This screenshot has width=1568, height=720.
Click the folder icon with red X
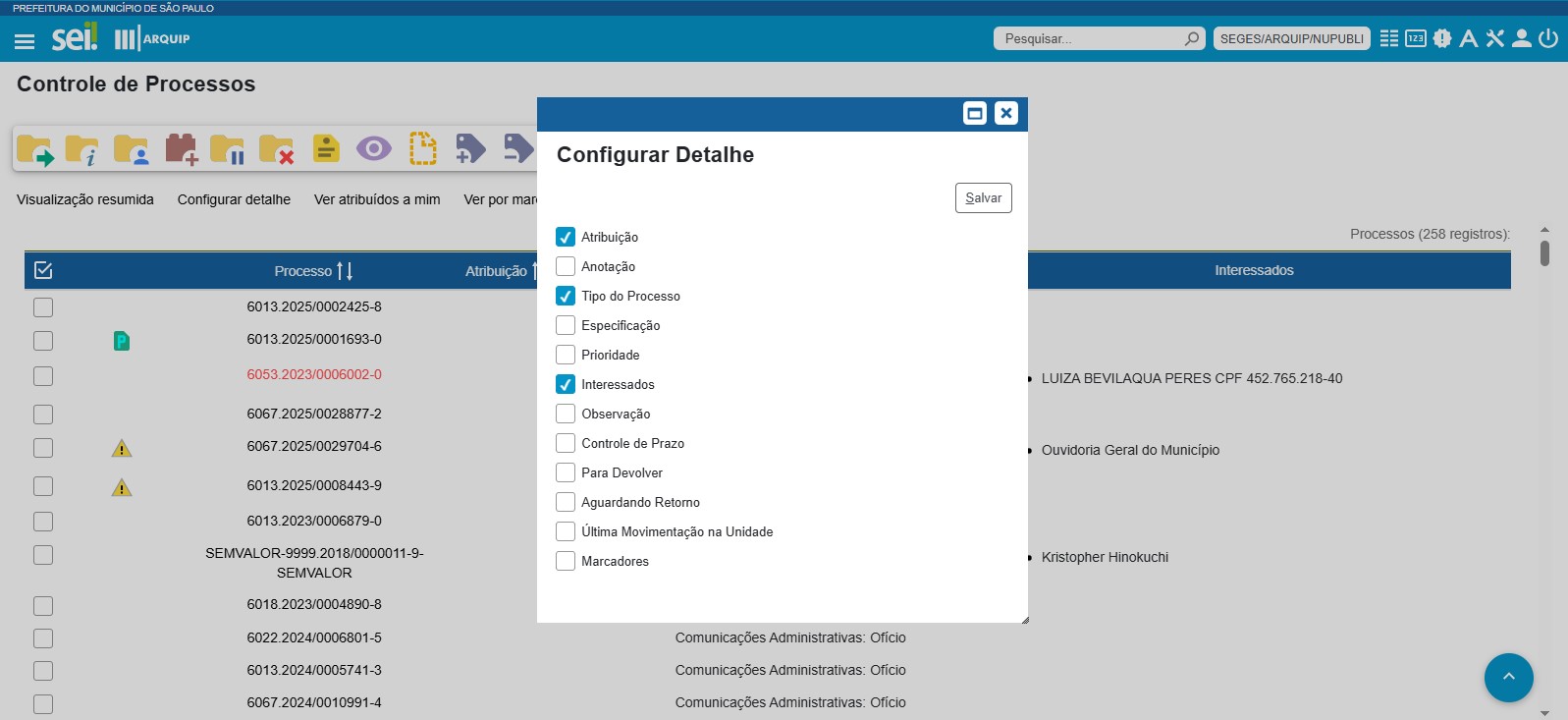click(x=276, y=149)
